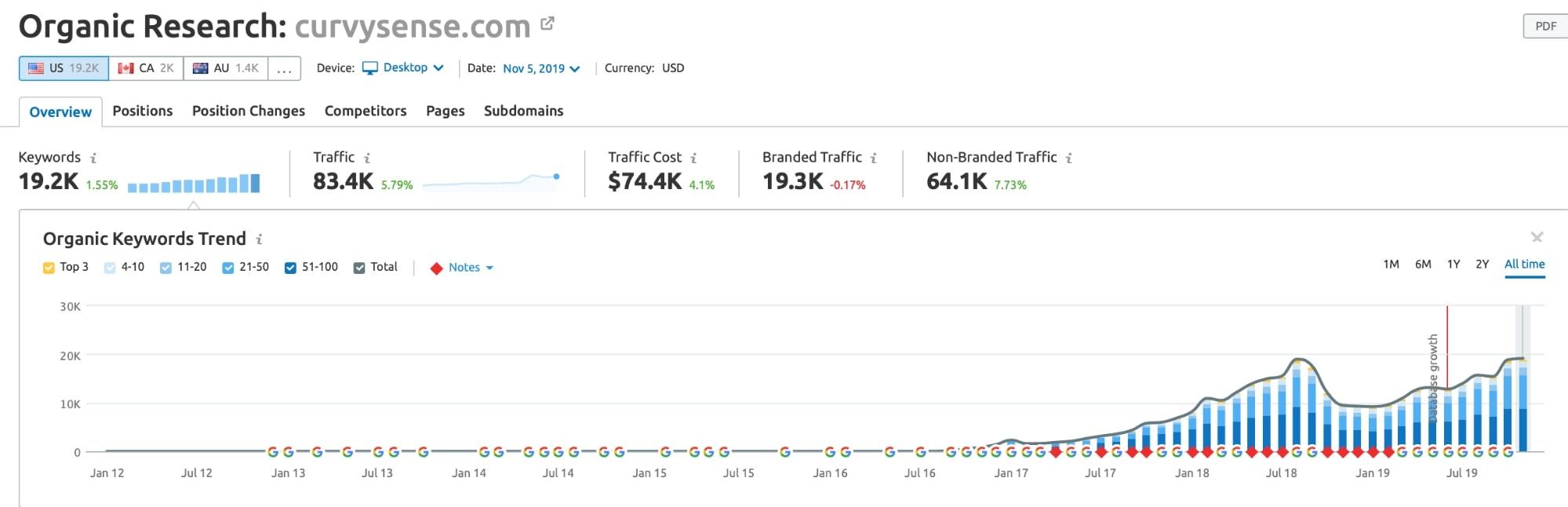Toggle the Total line checkbox
The image size is (1568, 507).
point(359,268)
